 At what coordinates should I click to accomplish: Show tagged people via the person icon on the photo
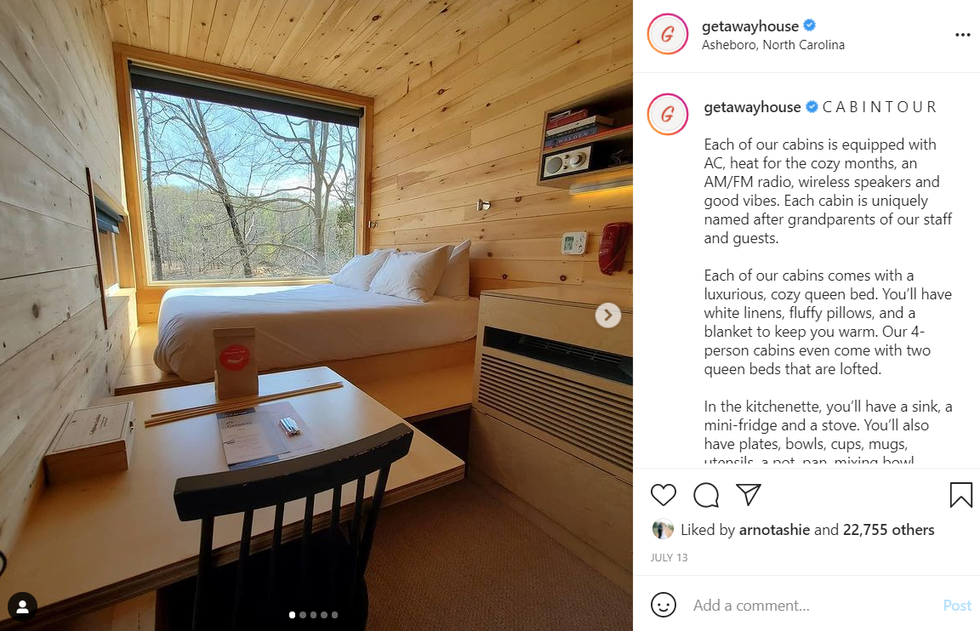(22, 607)
